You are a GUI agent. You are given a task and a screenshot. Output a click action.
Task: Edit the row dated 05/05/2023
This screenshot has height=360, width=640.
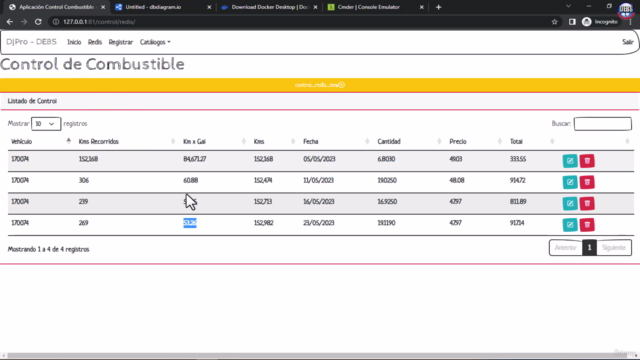pyautogui.click(x=570, y=161)
